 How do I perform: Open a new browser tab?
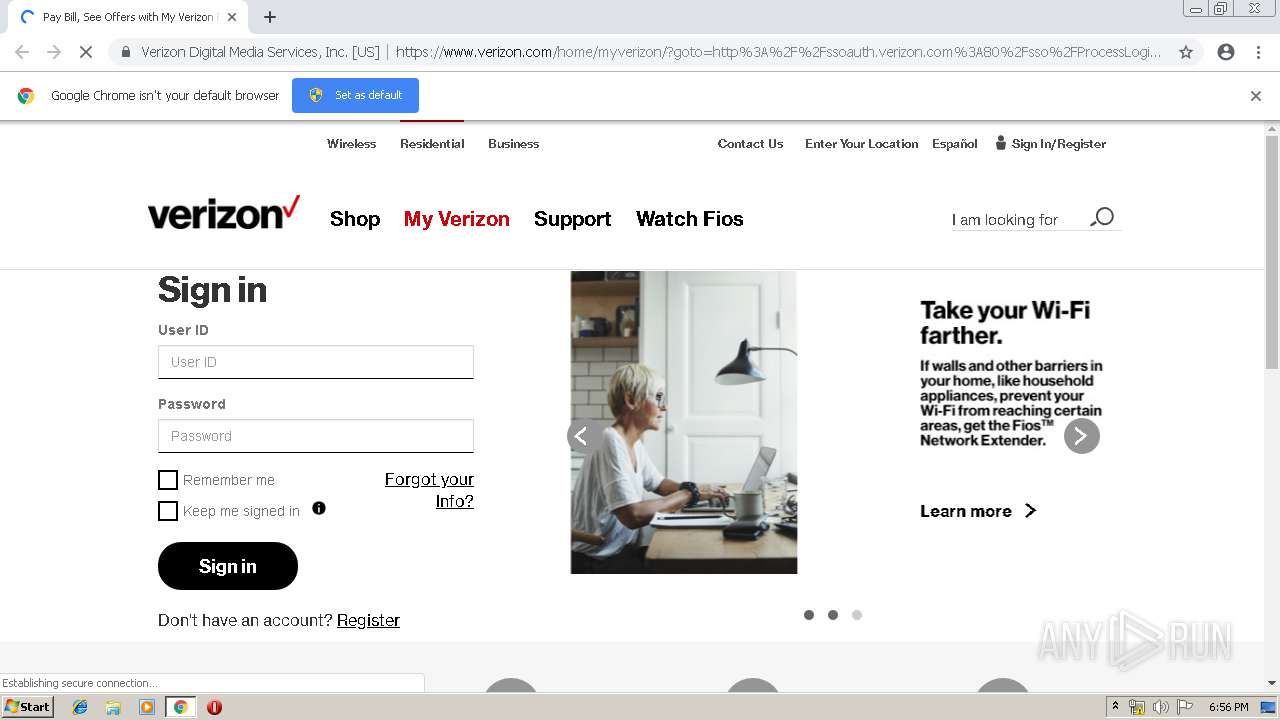point(270,17)
